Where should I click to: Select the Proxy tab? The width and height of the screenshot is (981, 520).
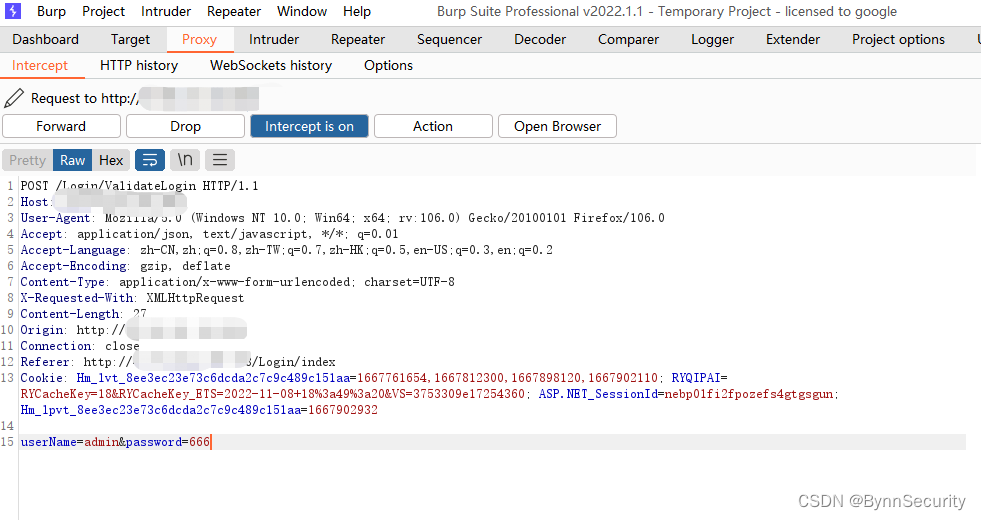coord(200,39)
